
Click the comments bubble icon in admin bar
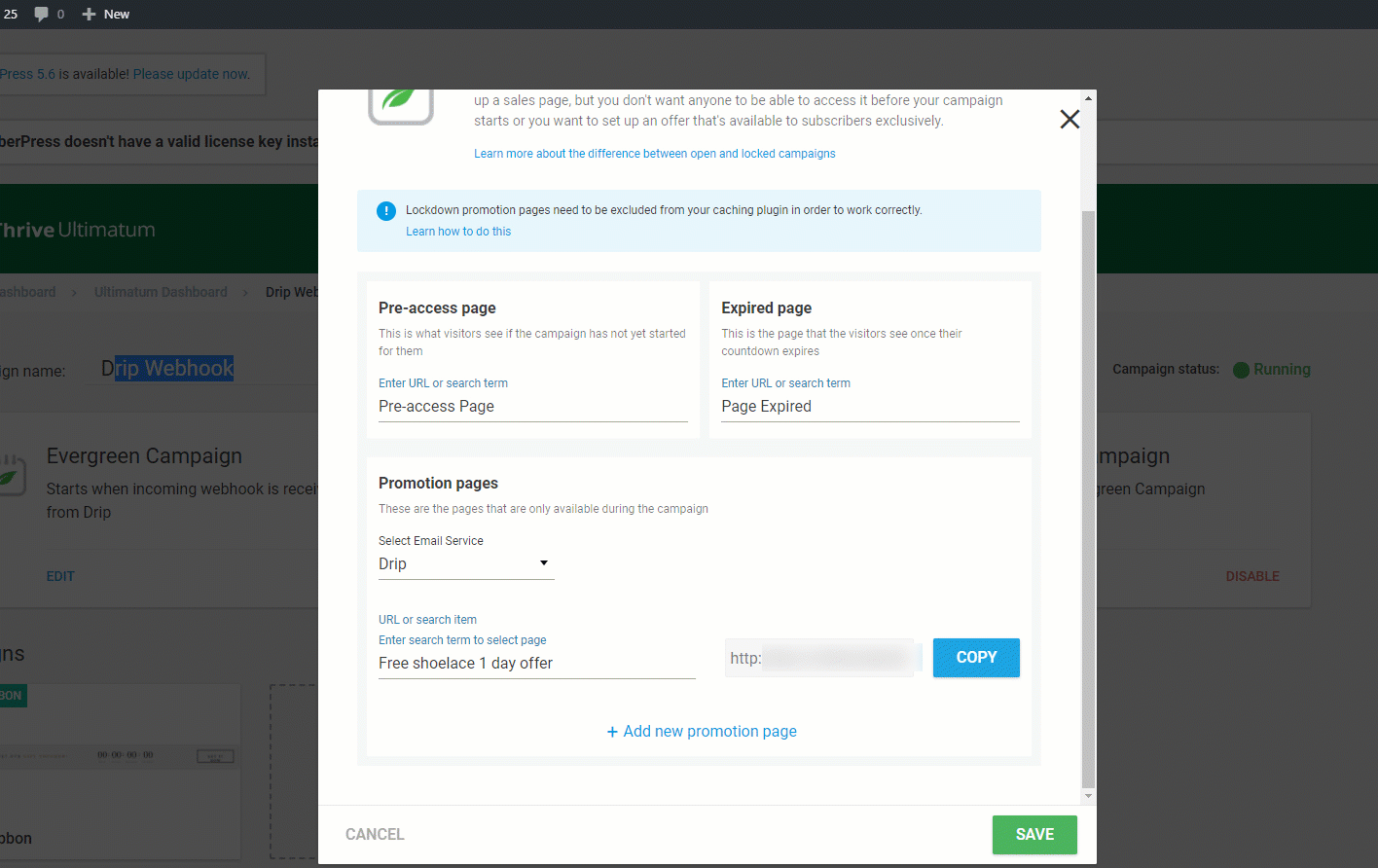[x=42, y=14]
